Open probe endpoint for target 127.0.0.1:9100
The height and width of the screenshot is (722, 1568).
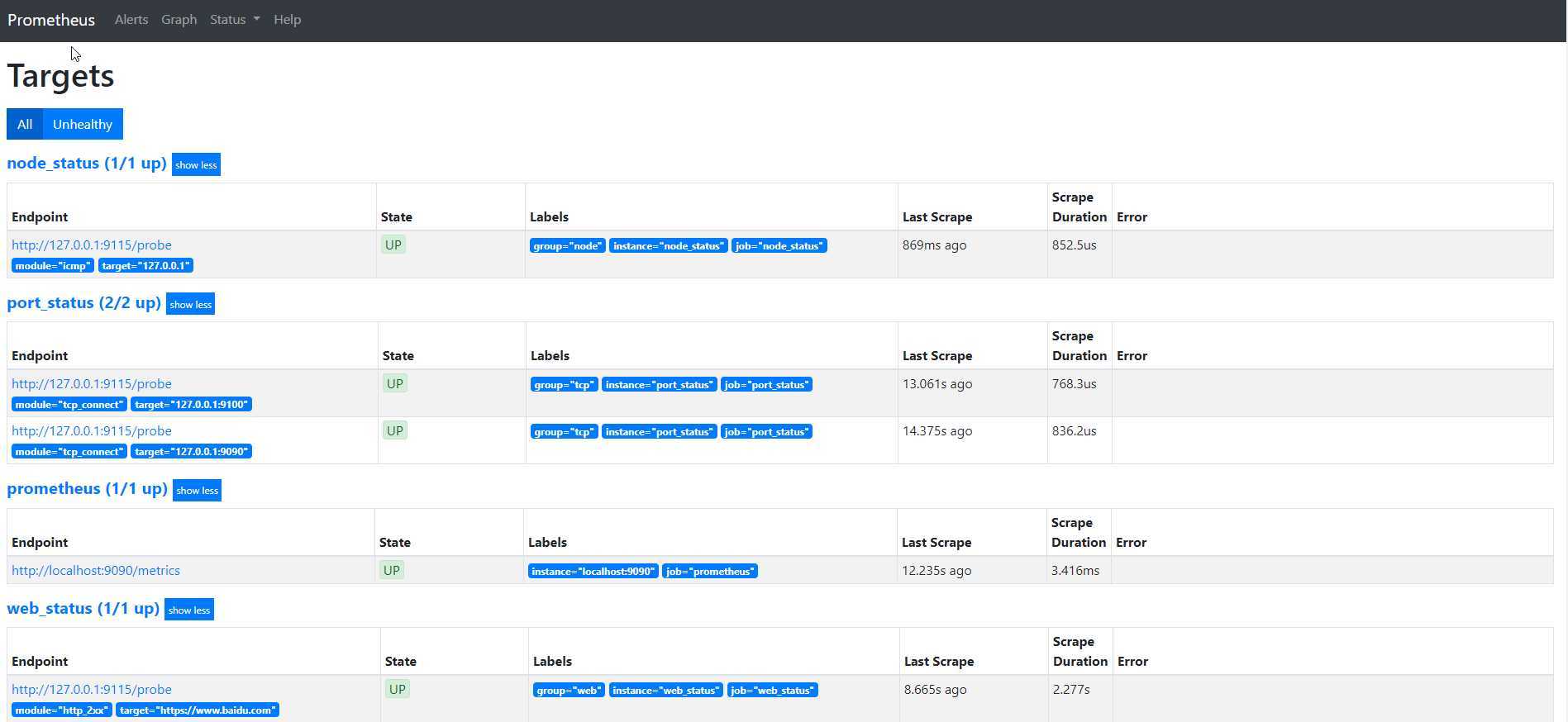[x=92, y=383]
